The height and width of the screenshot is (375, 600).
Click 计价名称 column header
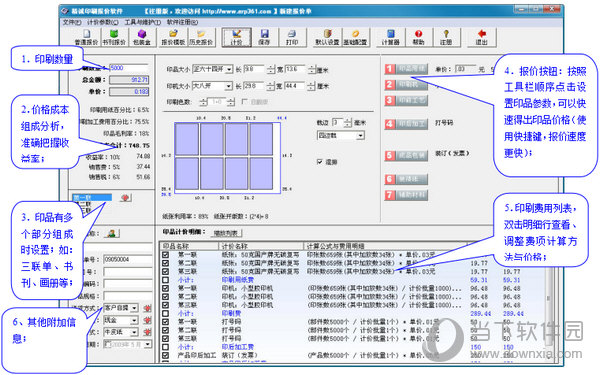click(261, 246)
